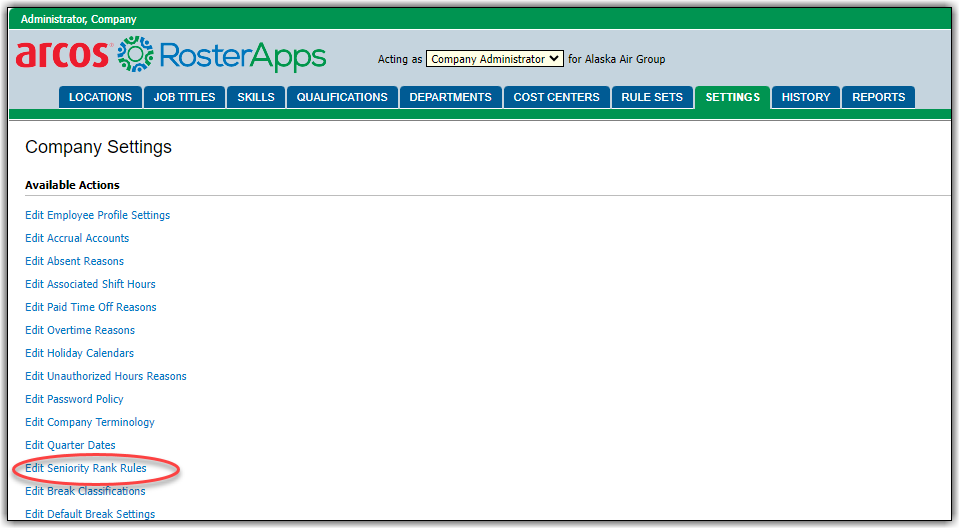This screenshot has height=529, width=960.
Task: Click Edit Overtime Reasons link
Action: tap(80, 330)
